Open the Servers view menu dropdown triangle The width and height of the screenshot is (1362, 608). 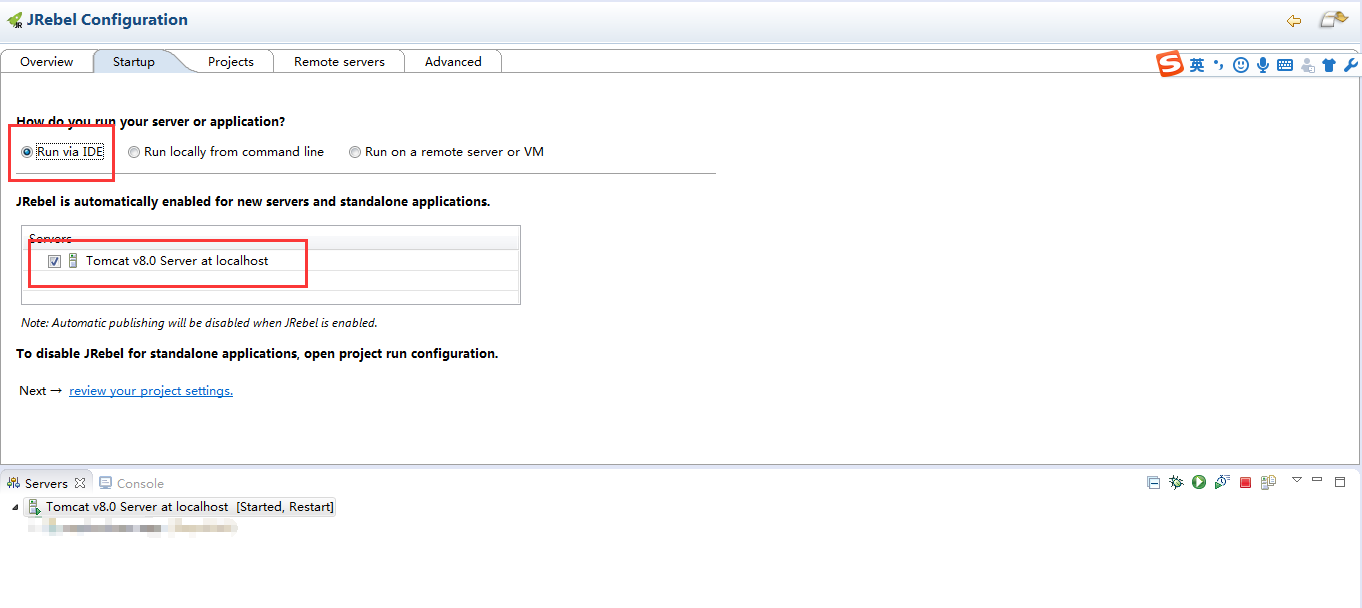1297,479
